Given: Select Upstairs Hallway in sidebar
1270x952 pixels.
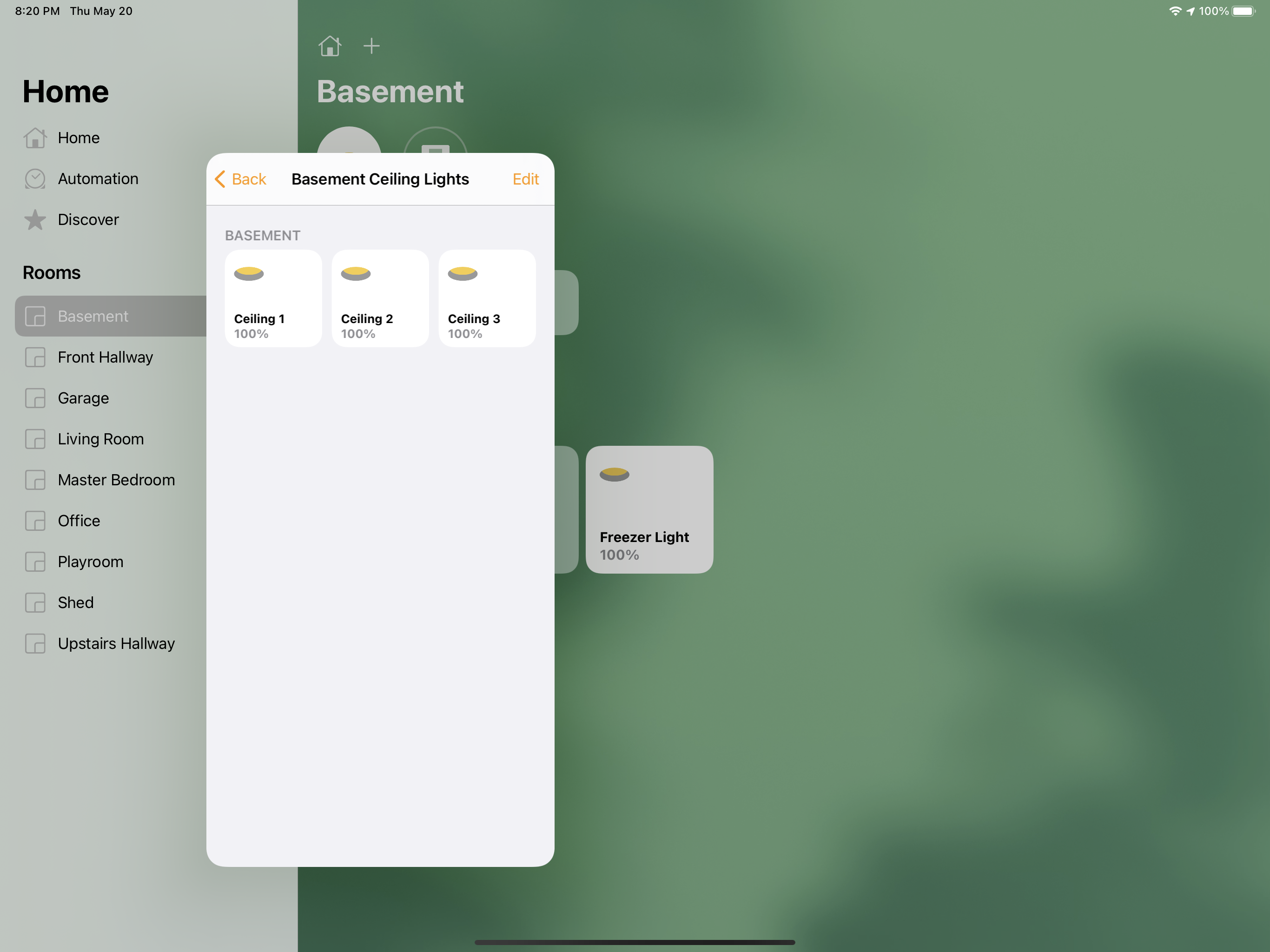Looking at the screenshot, I should (x=116, y=644).
